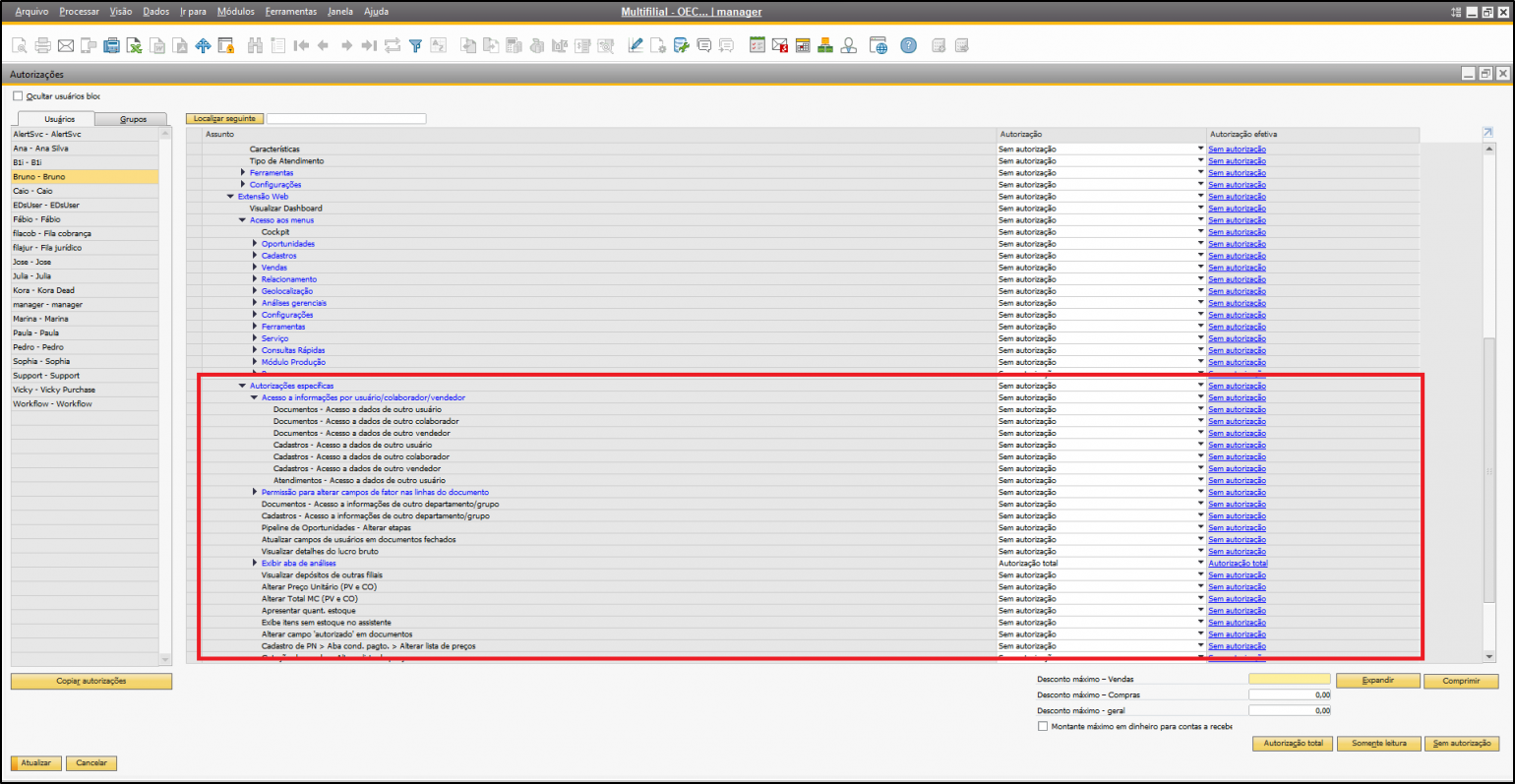Open authorization dropdown for Alterar Preço Unitário
The image size is (1515, 784).
pos(1200,587)
